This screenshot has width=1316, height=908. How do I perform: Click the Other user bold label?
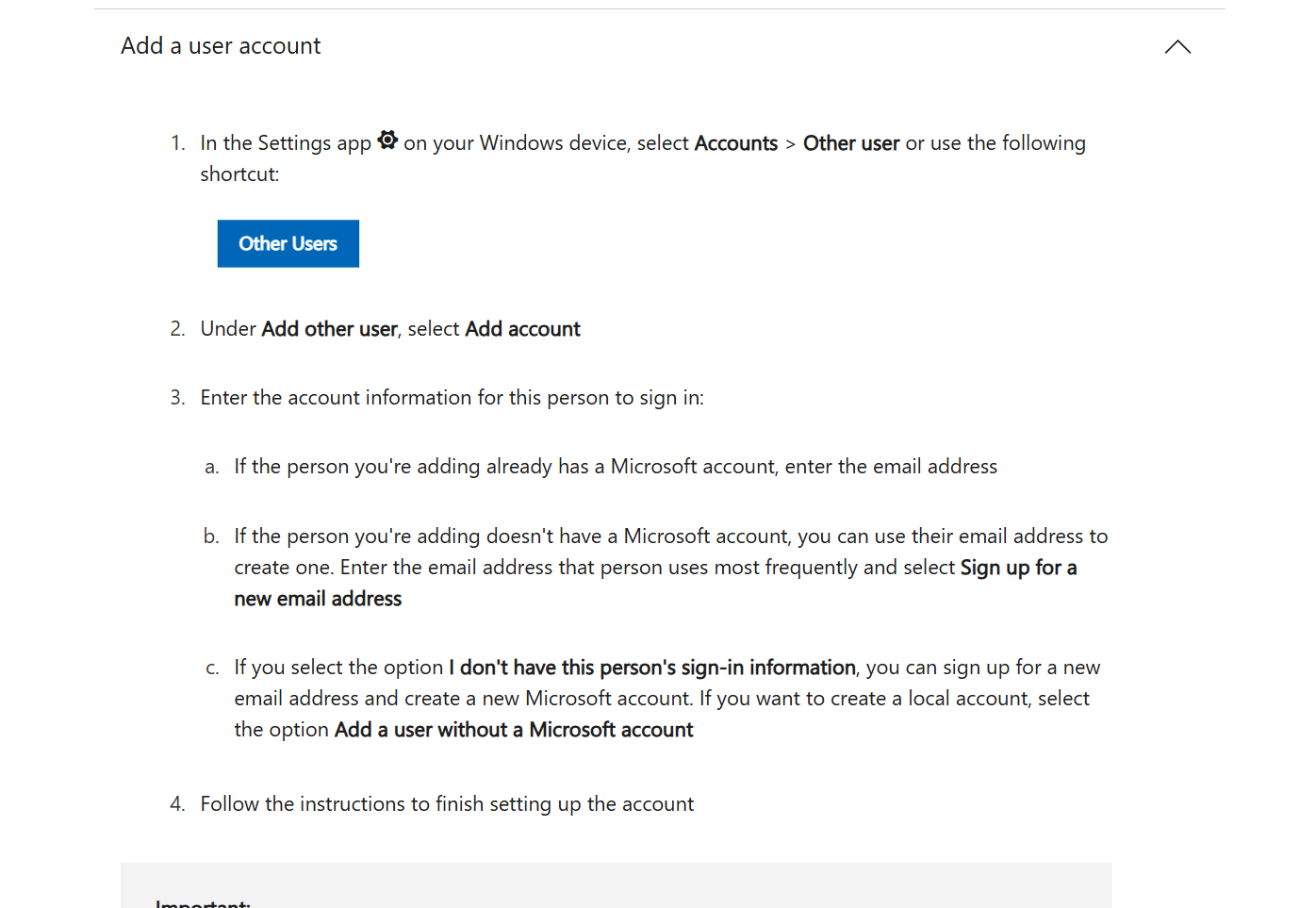(850, 143)
